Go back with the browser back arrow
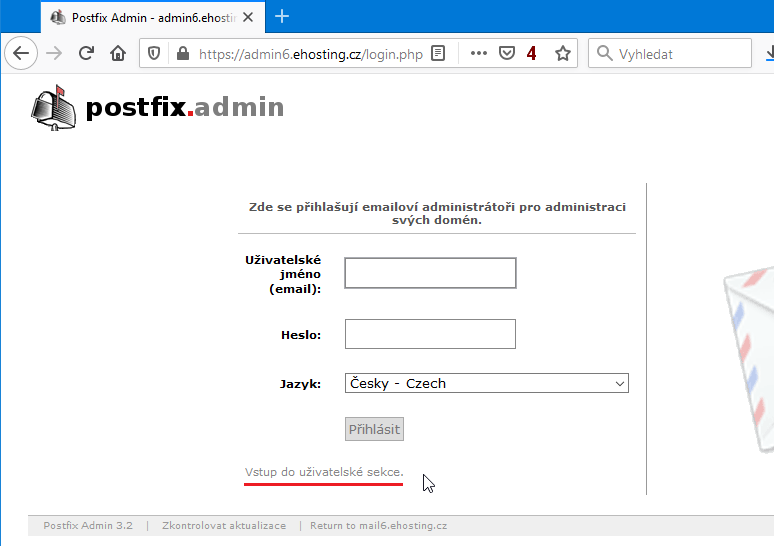 [21, 53]
